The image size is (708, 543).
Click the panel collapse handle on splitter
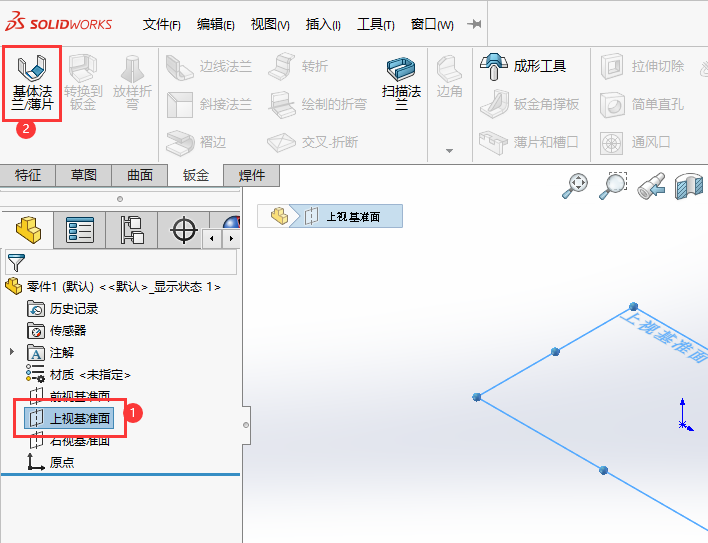point(246,425)
